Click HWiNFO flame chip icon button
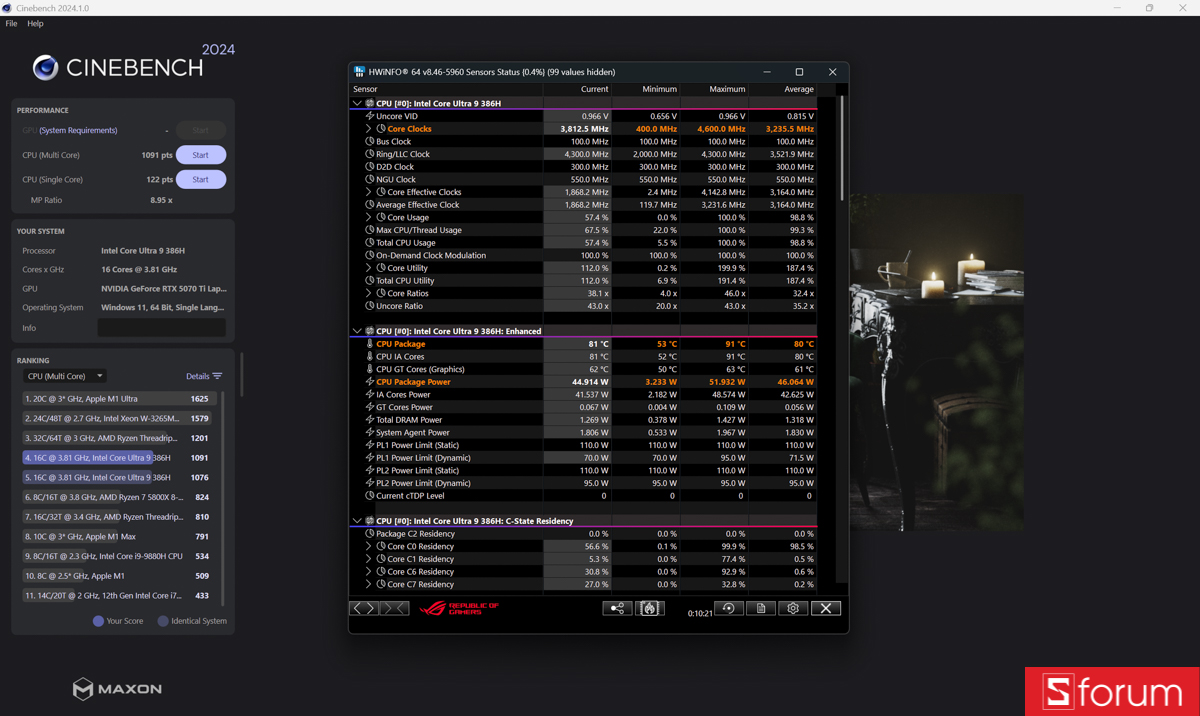The image size is (1200, 716). pos(649,608)
